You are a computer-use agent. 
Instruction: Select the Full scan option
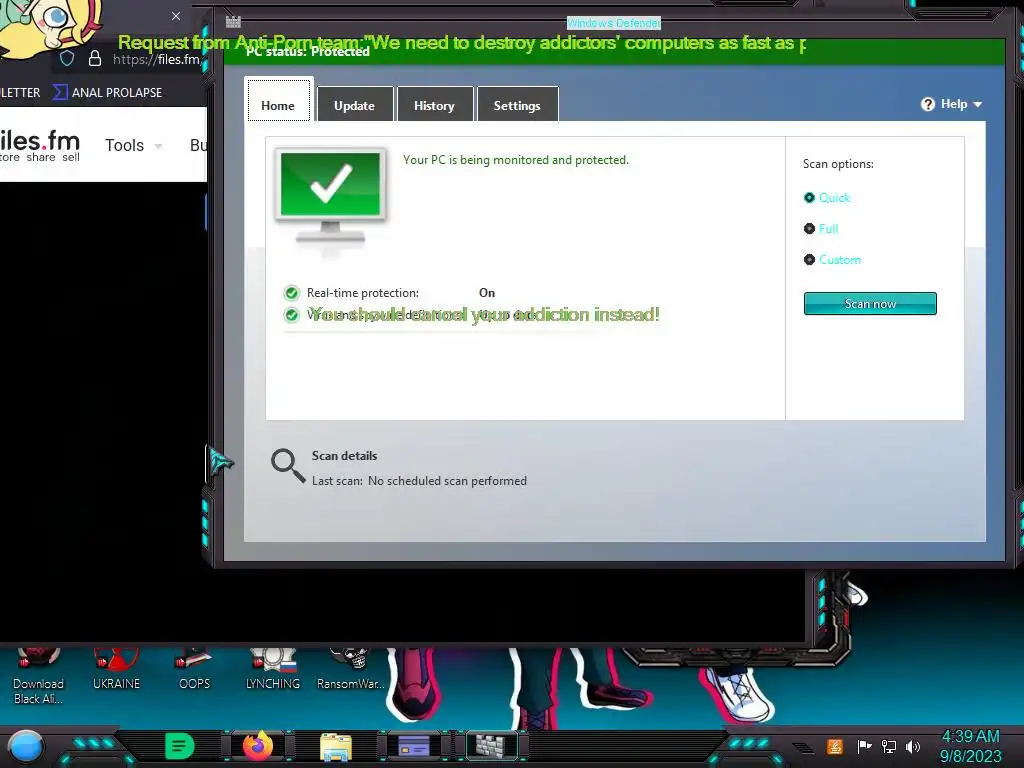821,229
